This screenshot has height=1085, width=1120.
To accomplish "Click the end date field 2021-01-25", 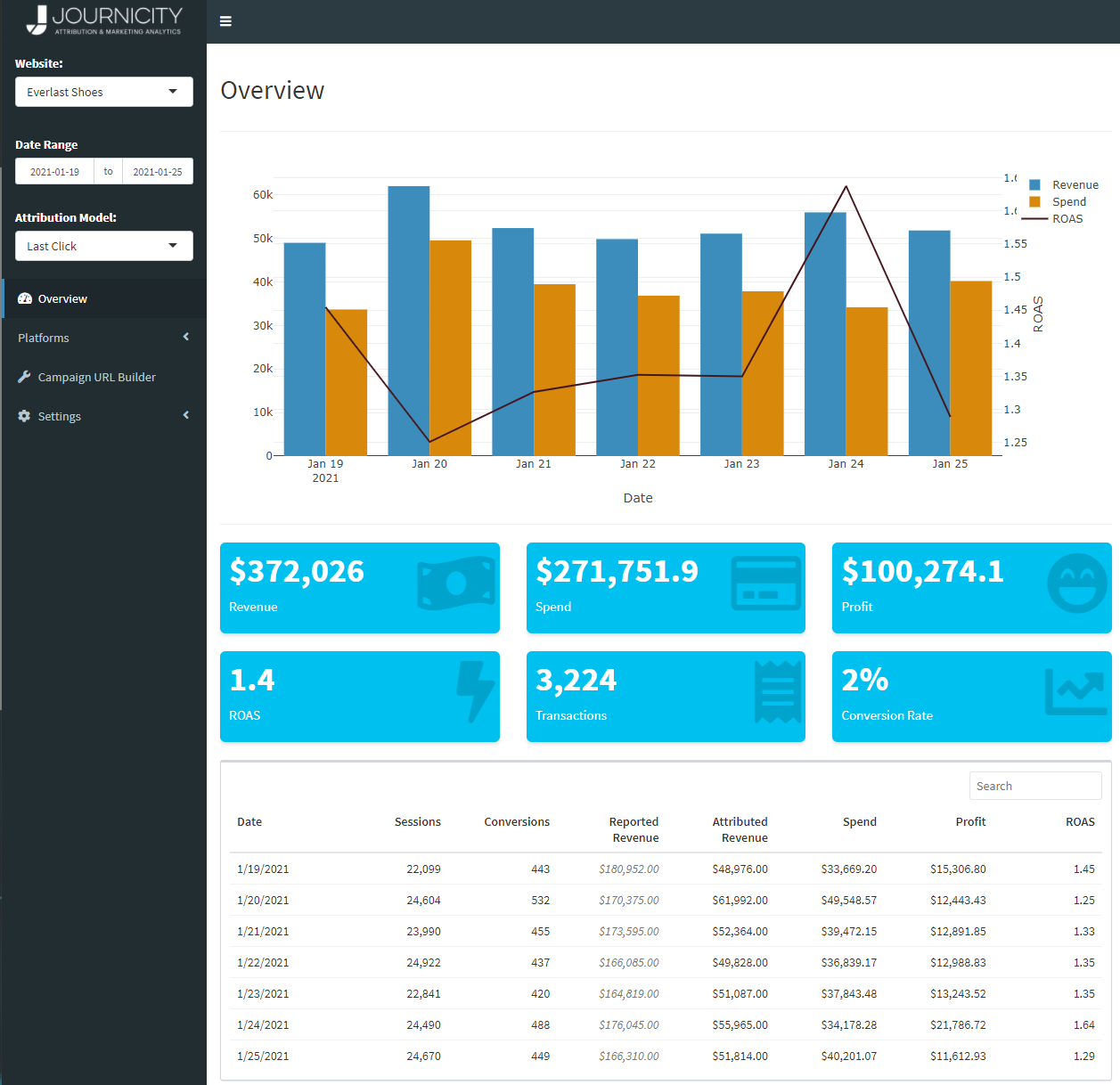I will coord(158,171).
